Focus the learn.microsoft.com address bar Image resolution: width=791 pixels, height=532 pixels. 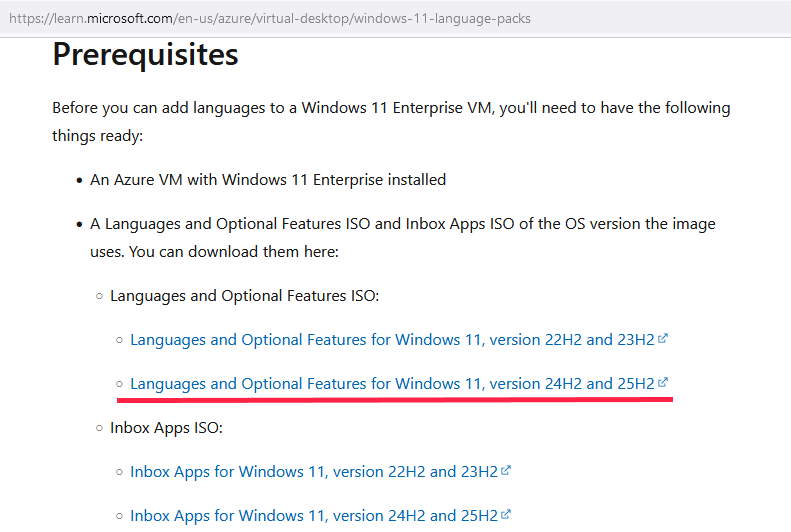(x=396, y=19)
